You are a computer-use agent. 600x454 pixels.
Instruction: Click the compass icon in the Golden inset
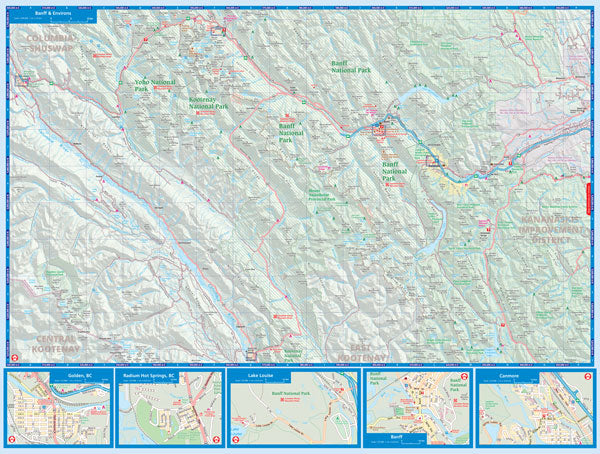tap(11, 440)
